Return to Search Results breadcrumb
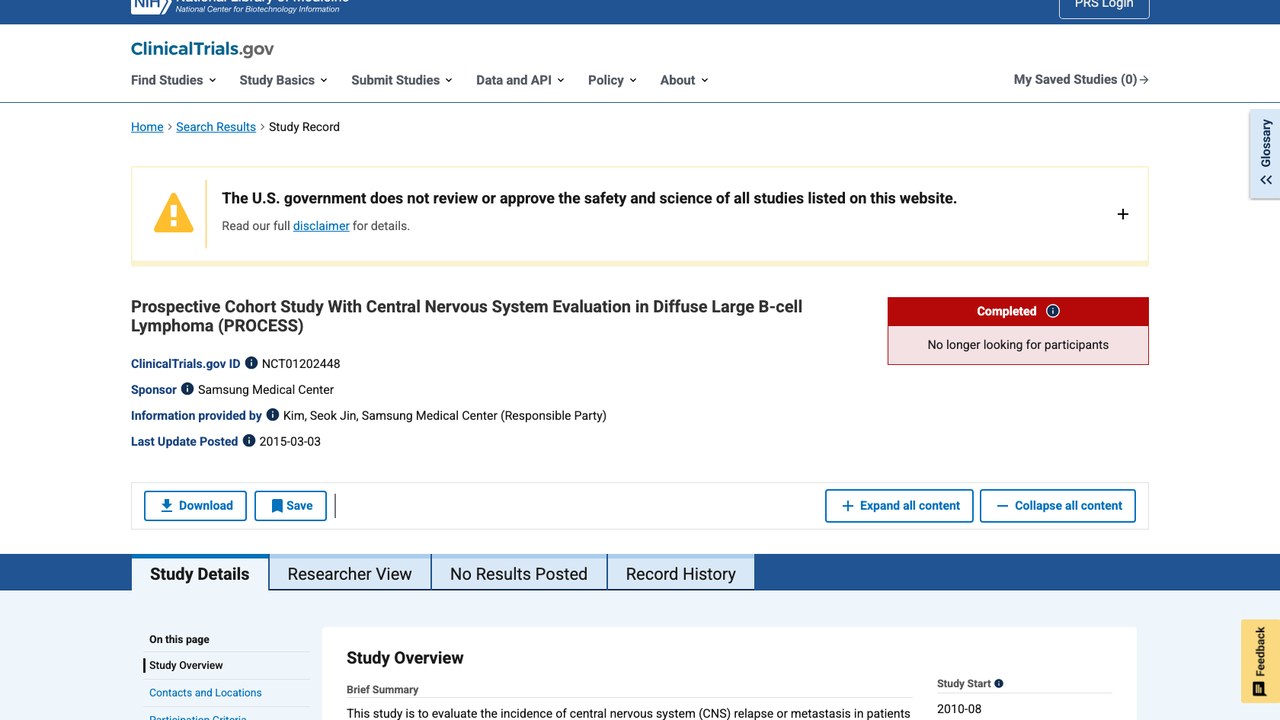The height and width of the screenshot is (720, 1280). coord(216,127)
